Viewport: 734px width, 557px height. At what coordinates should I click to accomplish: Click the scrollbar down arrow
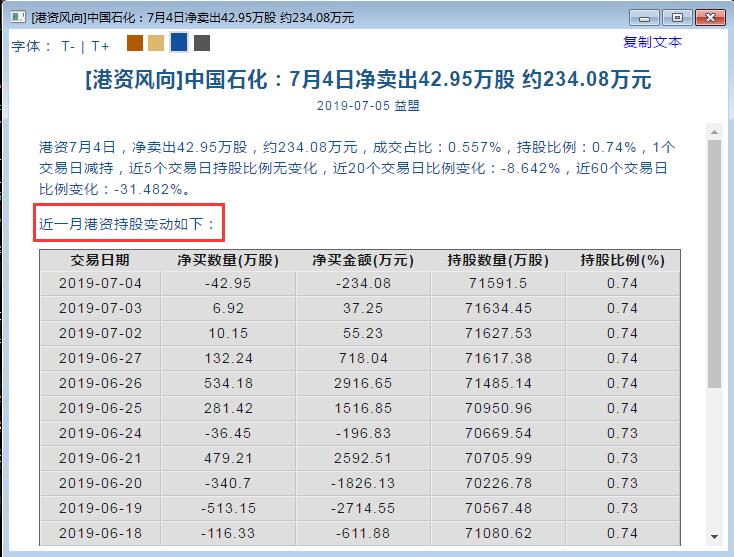(x=714, y=537)
